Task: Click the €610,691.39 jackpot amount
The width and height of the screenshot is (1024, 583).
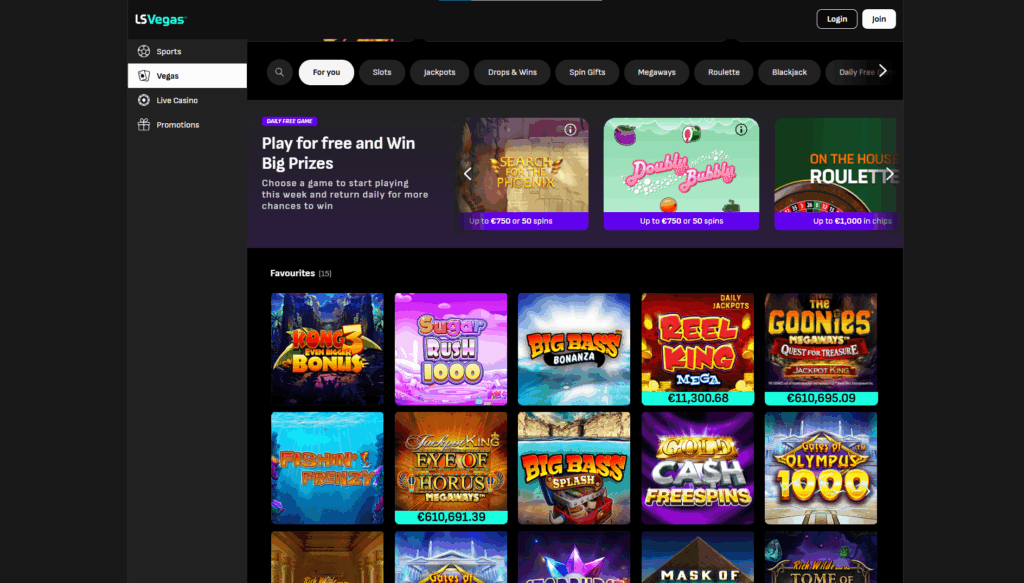Action: point(451,517)
